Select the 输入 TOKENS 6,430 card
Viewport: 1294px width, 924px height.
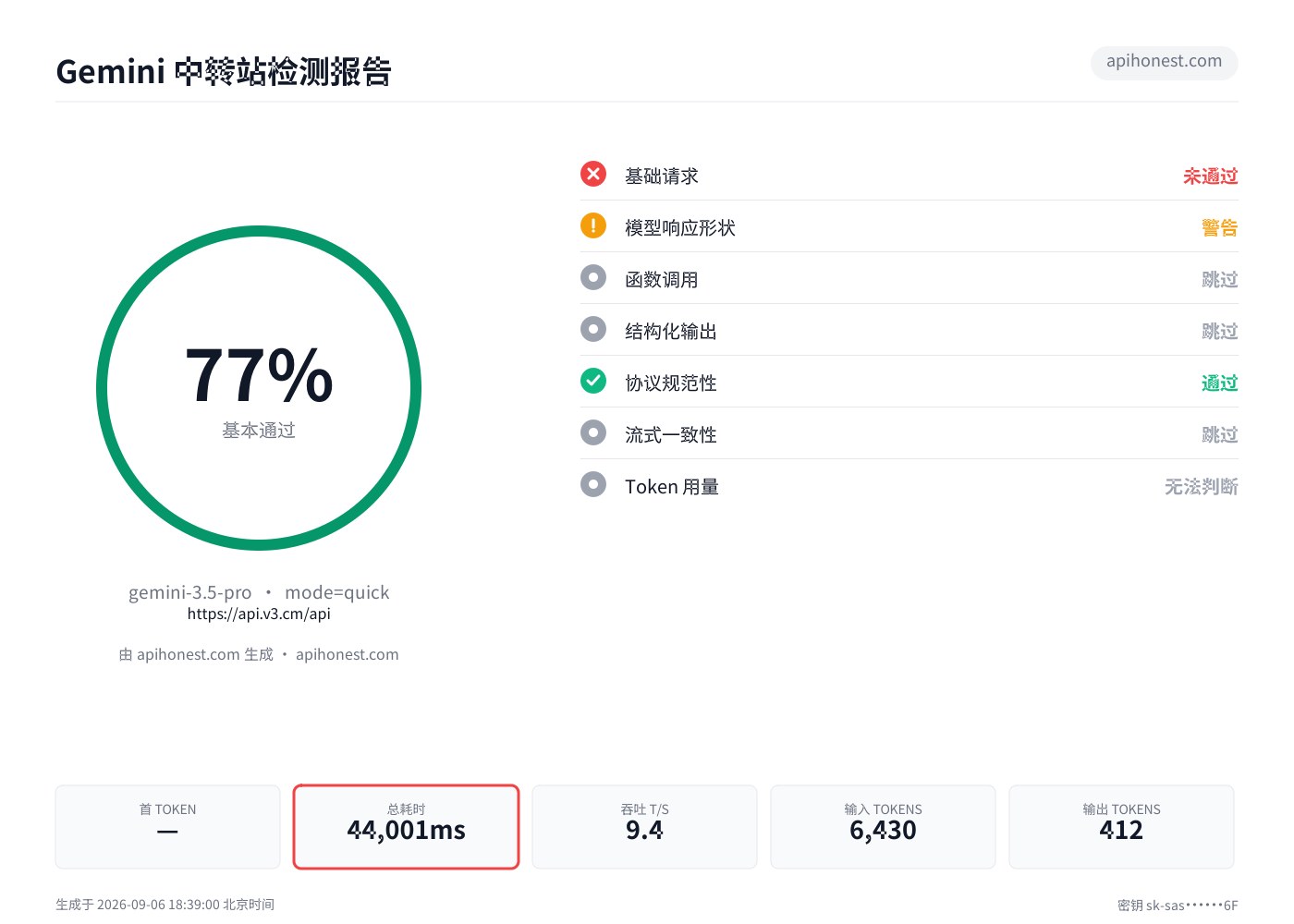(x=883, y=827)
